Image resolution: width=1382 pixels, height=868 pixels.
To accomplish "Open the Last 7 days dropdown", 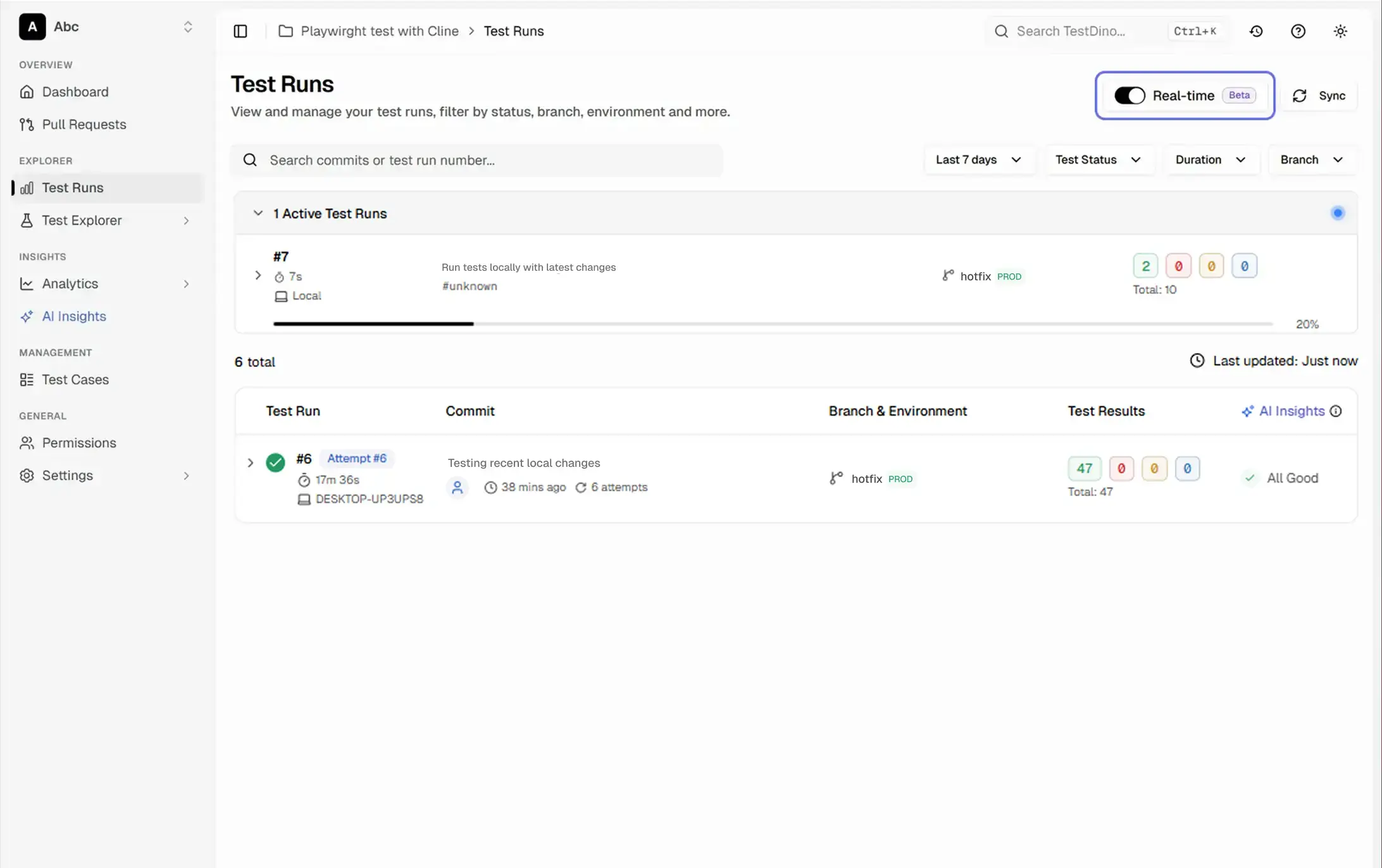I will (x=979, y=160).
